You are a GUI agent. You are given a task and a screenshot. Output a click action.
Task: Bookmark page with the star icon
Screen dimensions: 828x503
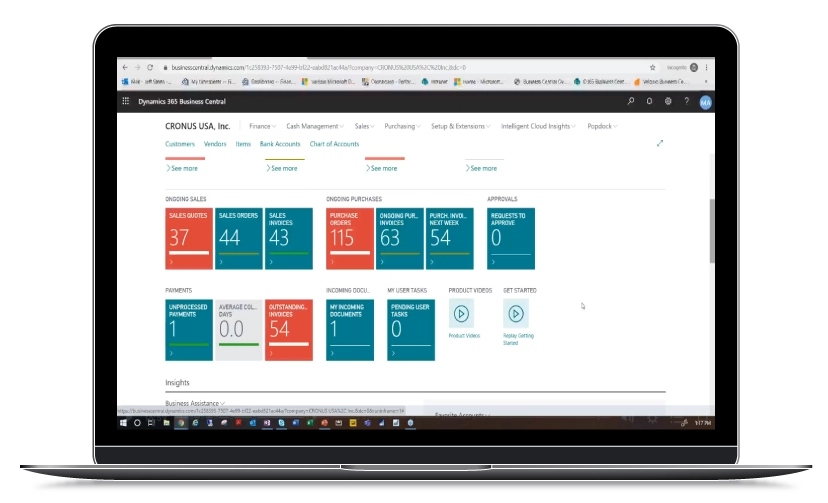tap(653, 68)
